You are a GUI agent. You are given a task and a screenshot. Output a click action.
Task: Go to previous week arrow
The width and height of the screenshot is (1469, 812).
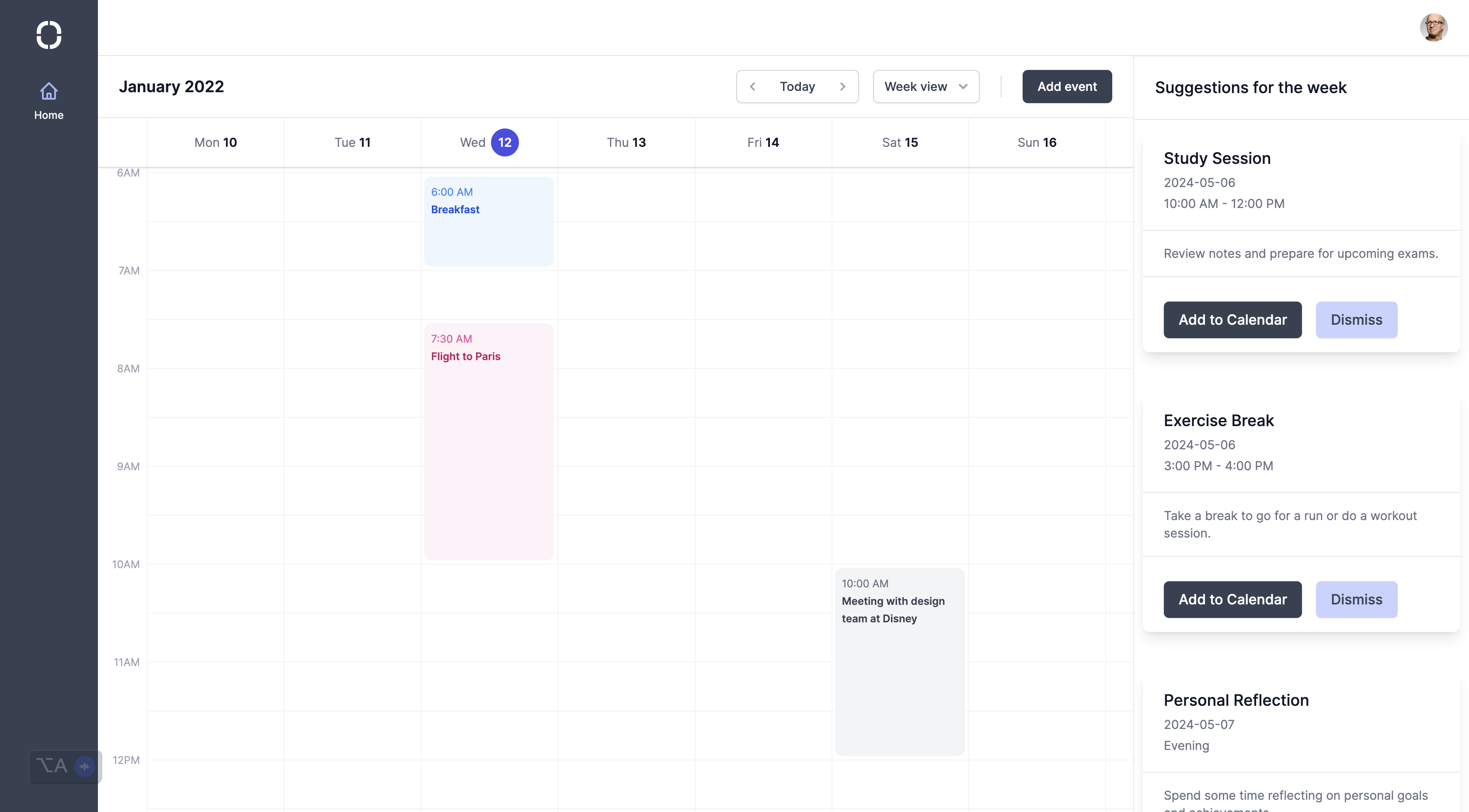753,87
